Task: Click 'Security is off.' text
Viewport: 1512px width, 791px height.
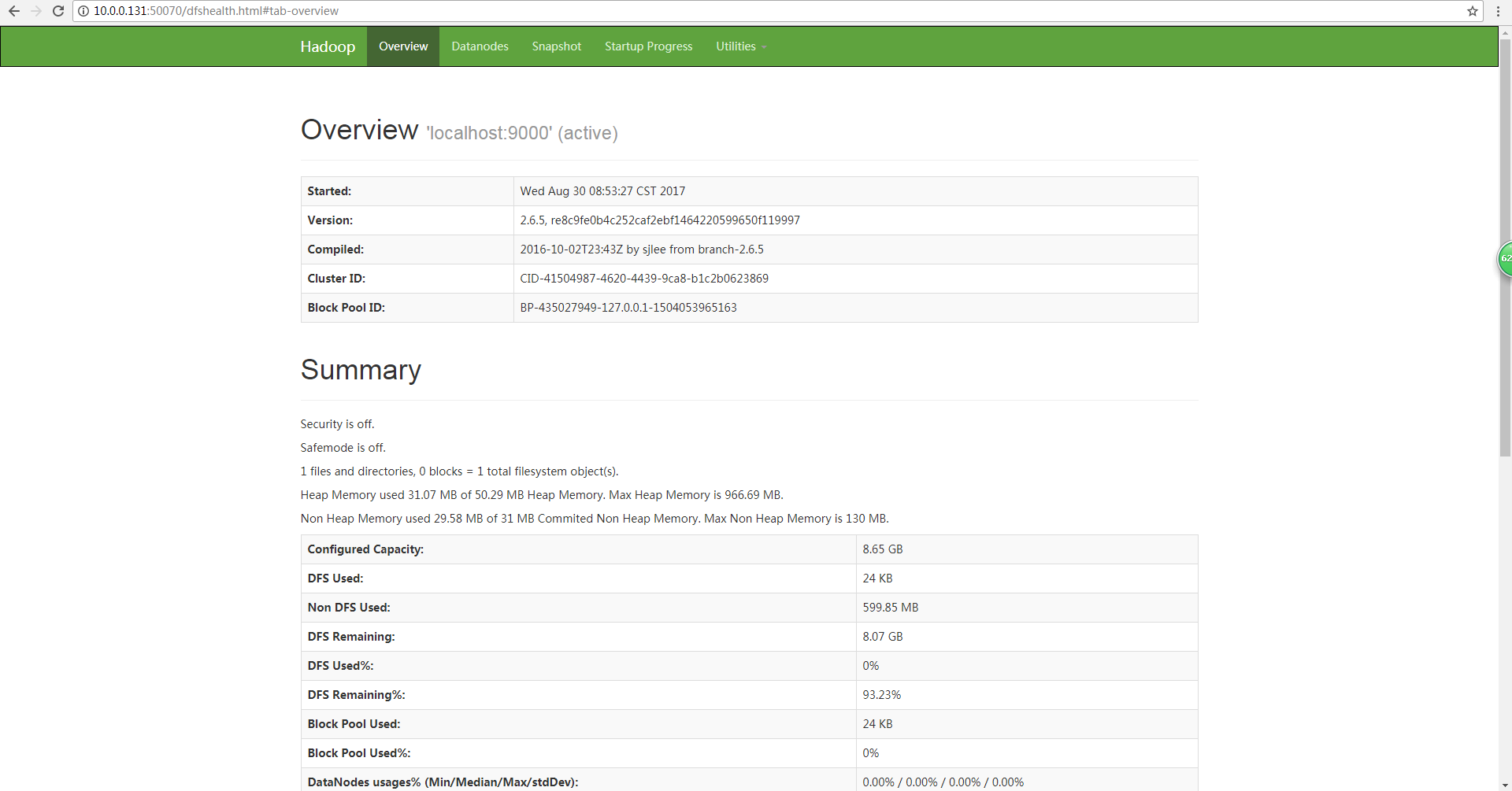Action: pyautogui.click(x=337, y=424)
